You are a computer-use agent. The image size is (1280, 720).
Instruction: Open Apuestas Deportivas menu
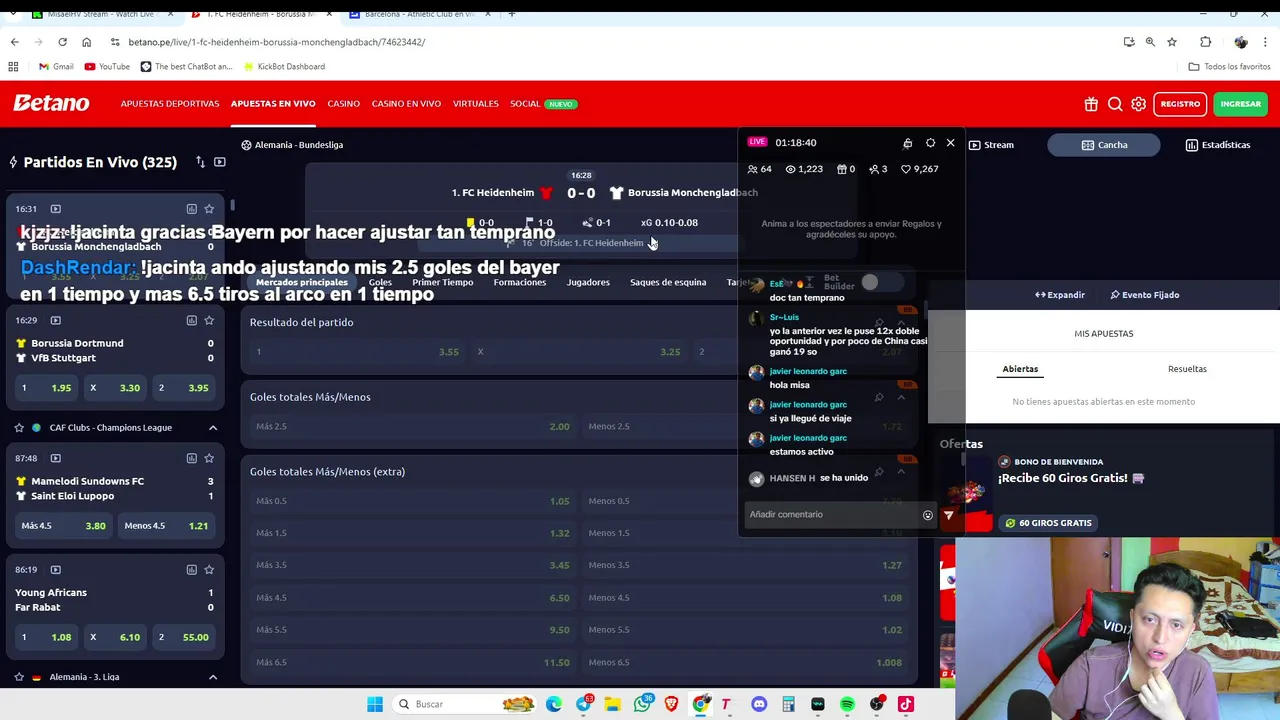coord(170,104)
